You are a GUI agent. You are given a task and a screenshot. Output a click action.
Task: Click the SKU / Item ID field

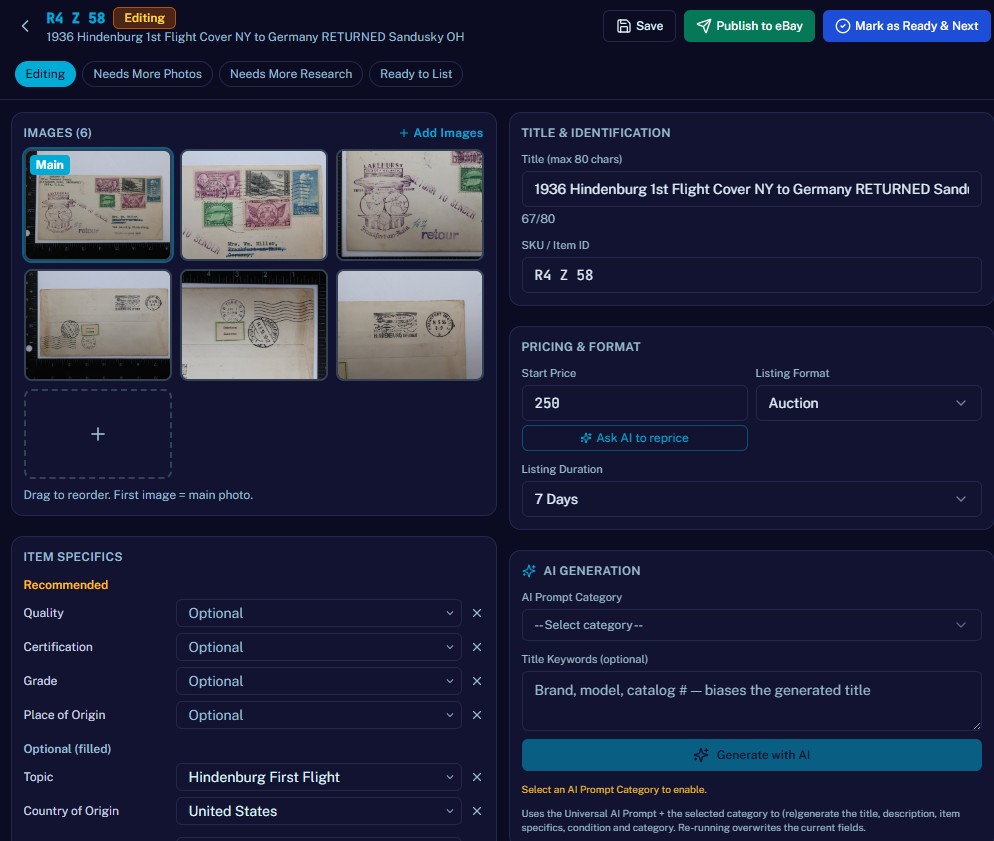(x=751, y=275)
